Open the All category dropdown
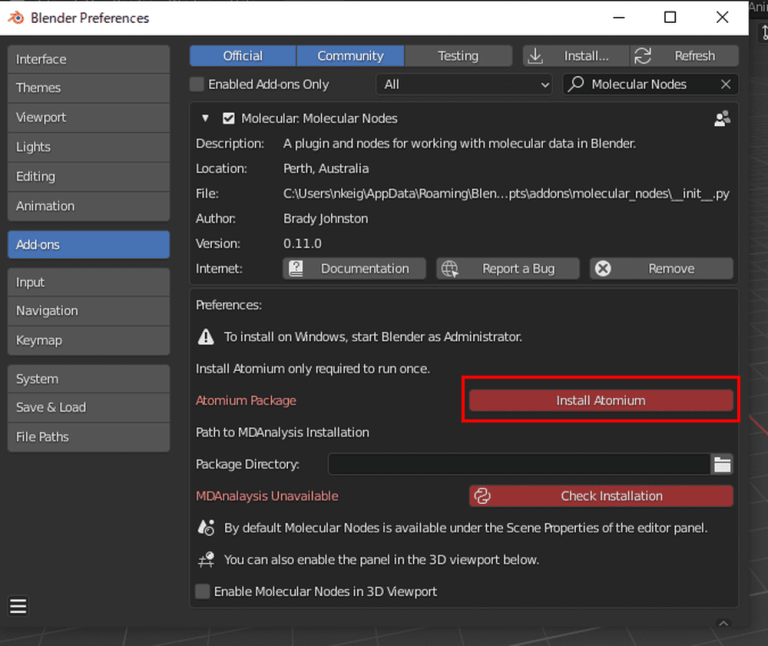 pyautogui.click(x=465, y=85)
